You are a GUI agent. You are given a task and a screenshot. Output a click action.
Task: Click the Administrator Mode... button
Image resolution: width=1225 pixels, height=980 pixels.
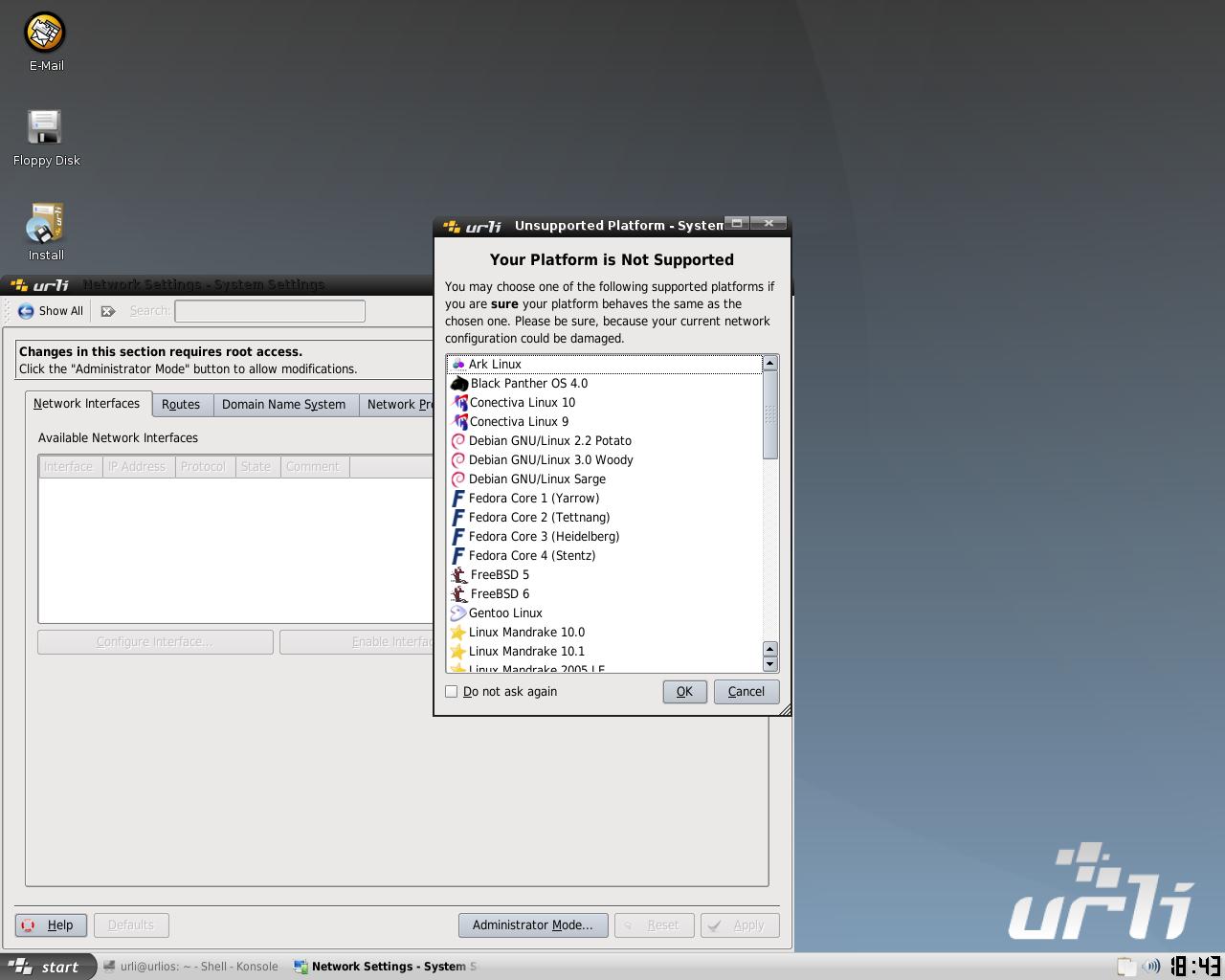click(x=533, y=925)
